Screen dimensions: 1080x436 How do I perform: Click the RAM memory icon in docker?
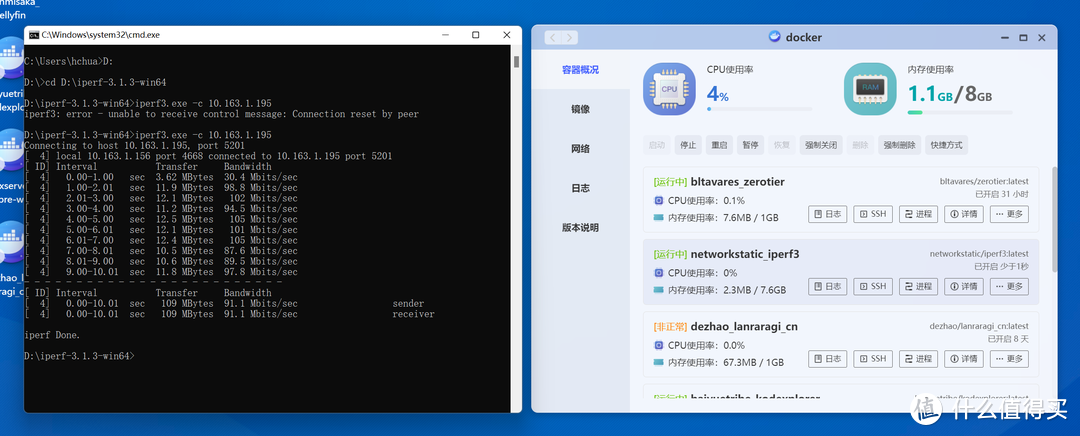[x=870, y=89]
